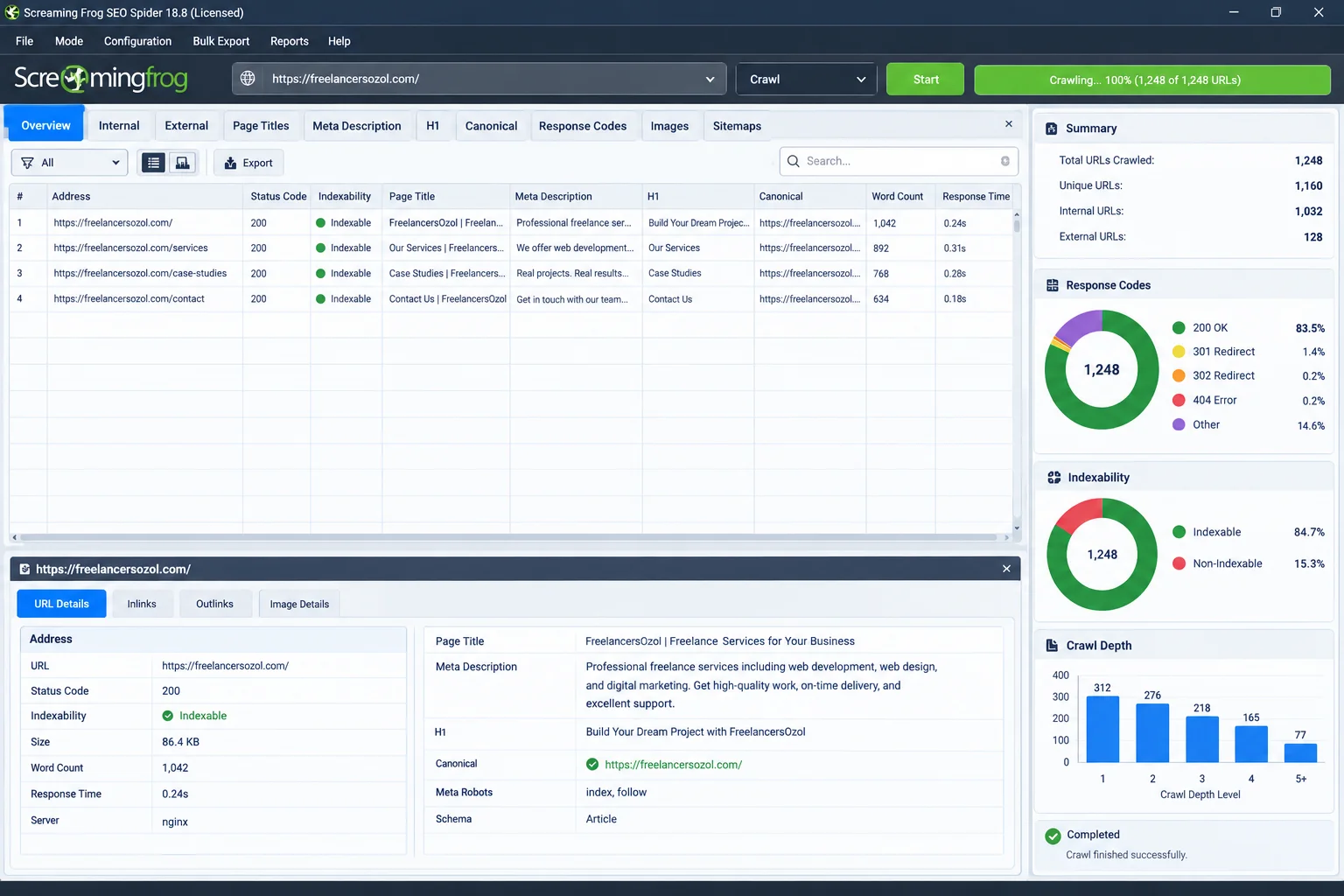
Task: Open the canonical link in URL details
Action: [x=673, y=765]
